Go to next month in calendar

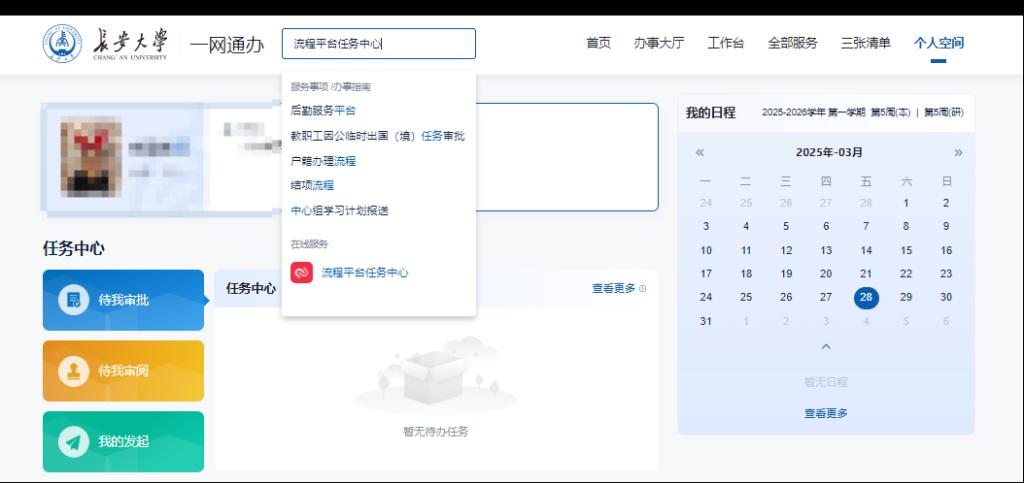[x=958, y=153]
